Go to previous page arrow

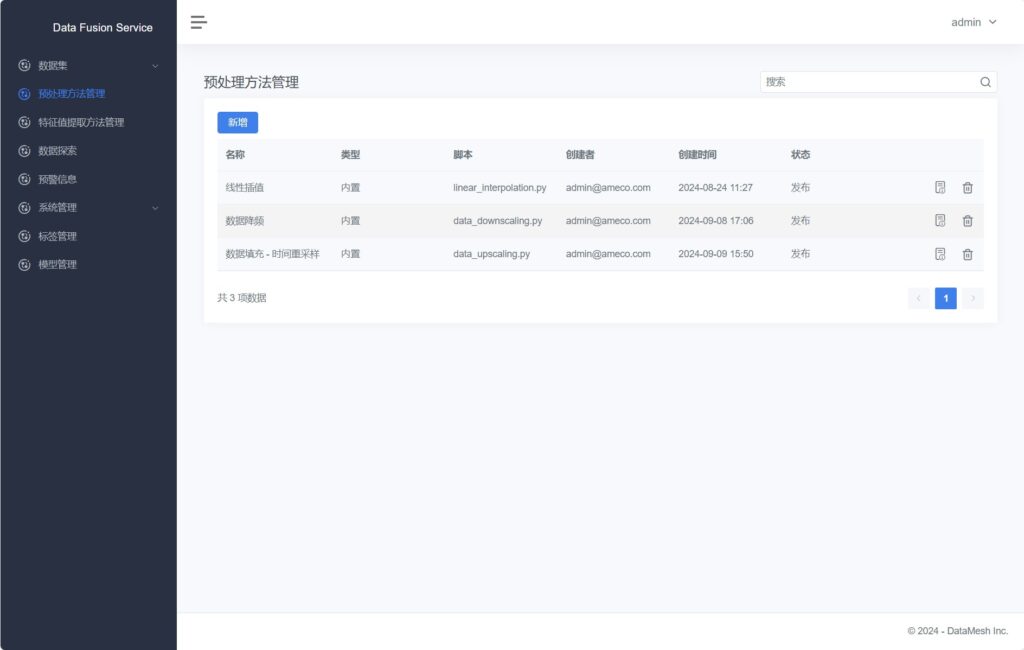tap(918, 299)
